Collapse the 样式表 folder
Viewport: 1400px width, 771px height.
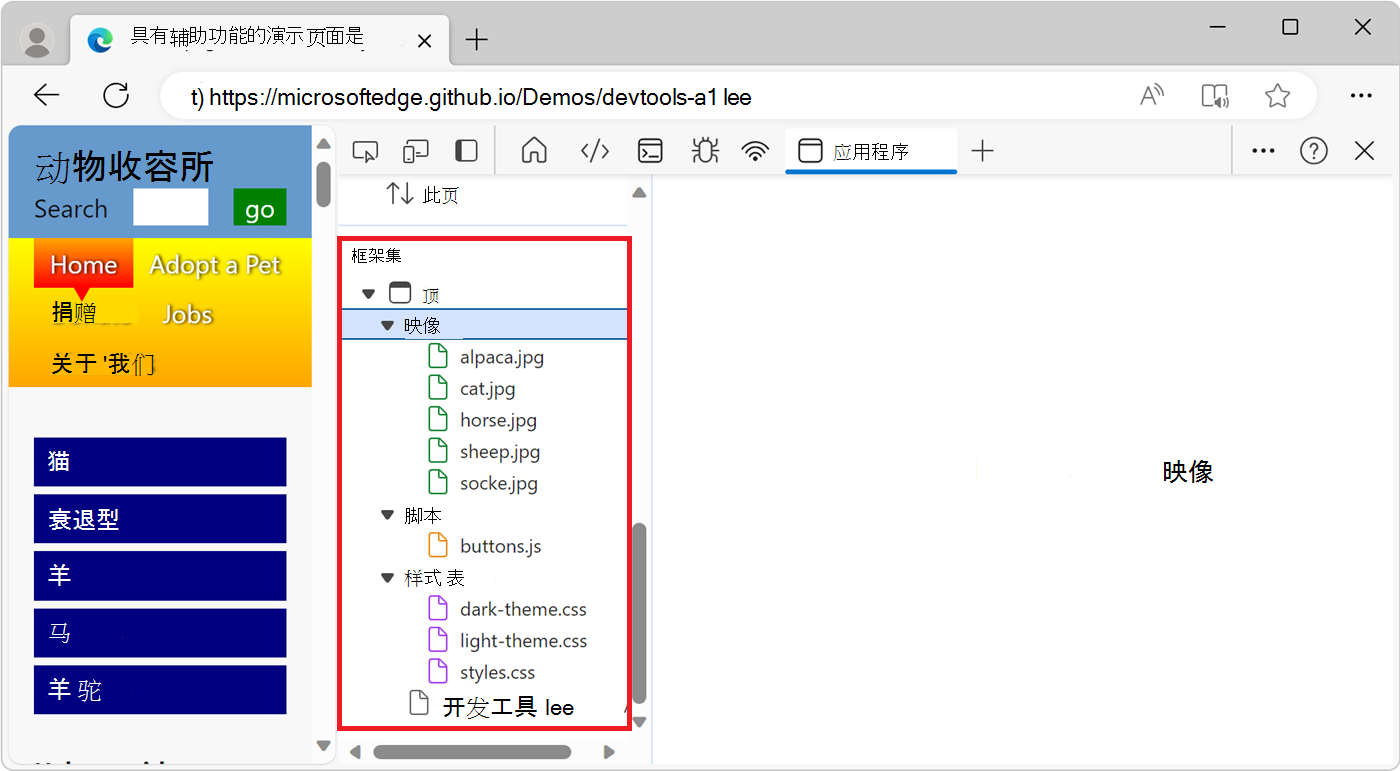[x=387, y=578]
